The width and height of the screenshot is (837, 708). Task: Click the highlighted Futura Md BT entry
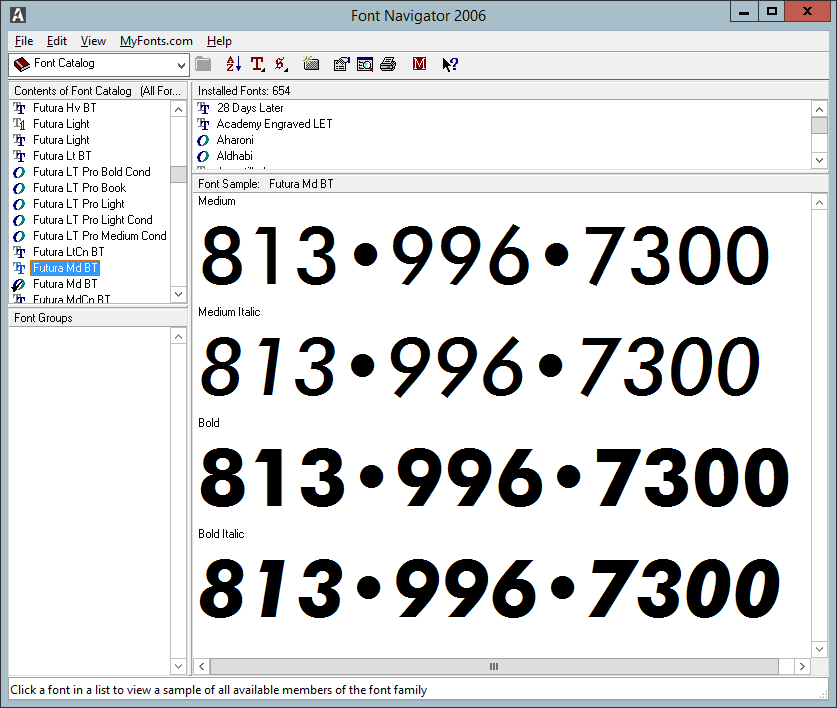point(65,268)
